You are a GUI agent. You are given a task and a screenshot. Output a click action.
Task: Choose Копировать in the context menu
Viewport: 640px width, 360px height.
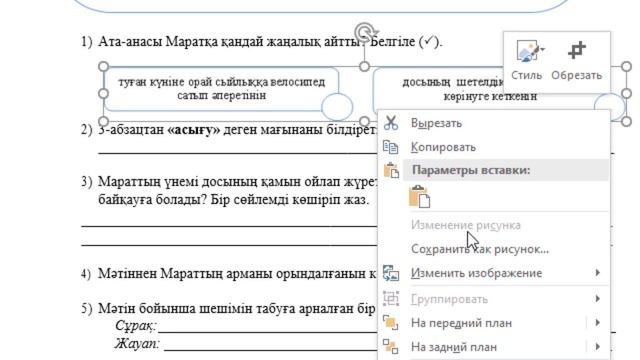[x=443, y=147]
